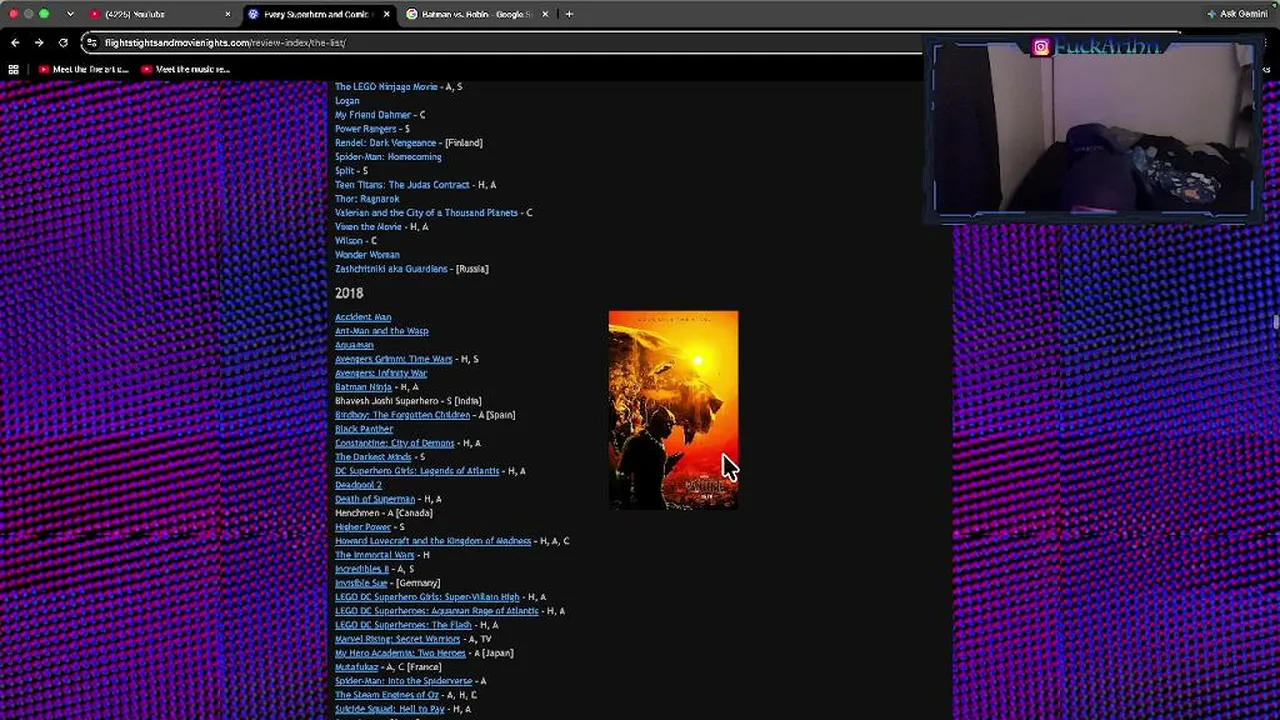Open Birdboy: The Forgotten Children link

coord(402,415)
